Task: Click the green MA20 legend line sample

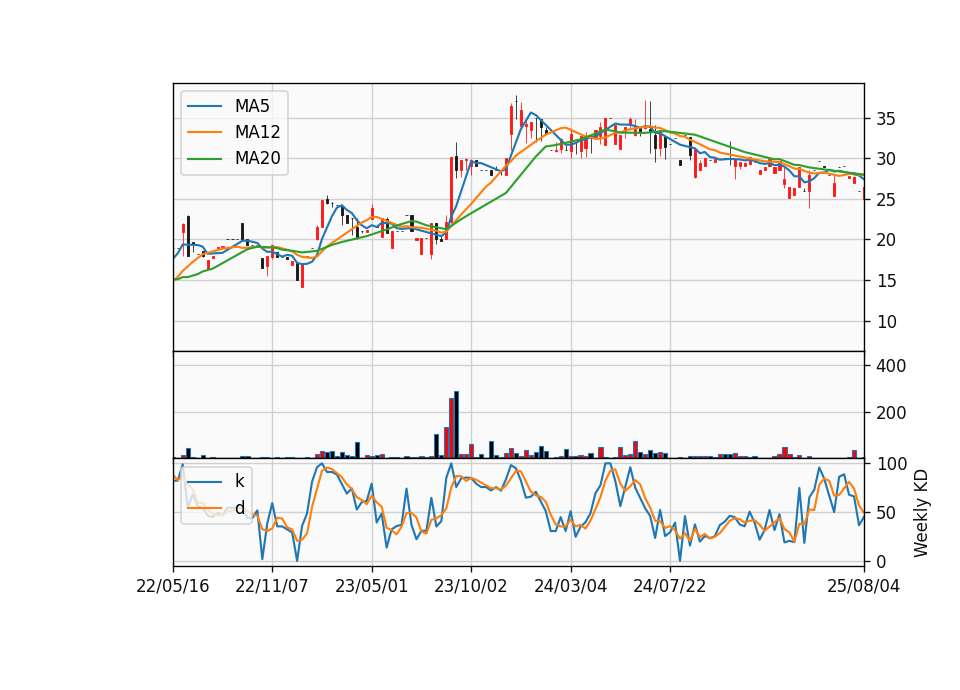Action: 204,159
